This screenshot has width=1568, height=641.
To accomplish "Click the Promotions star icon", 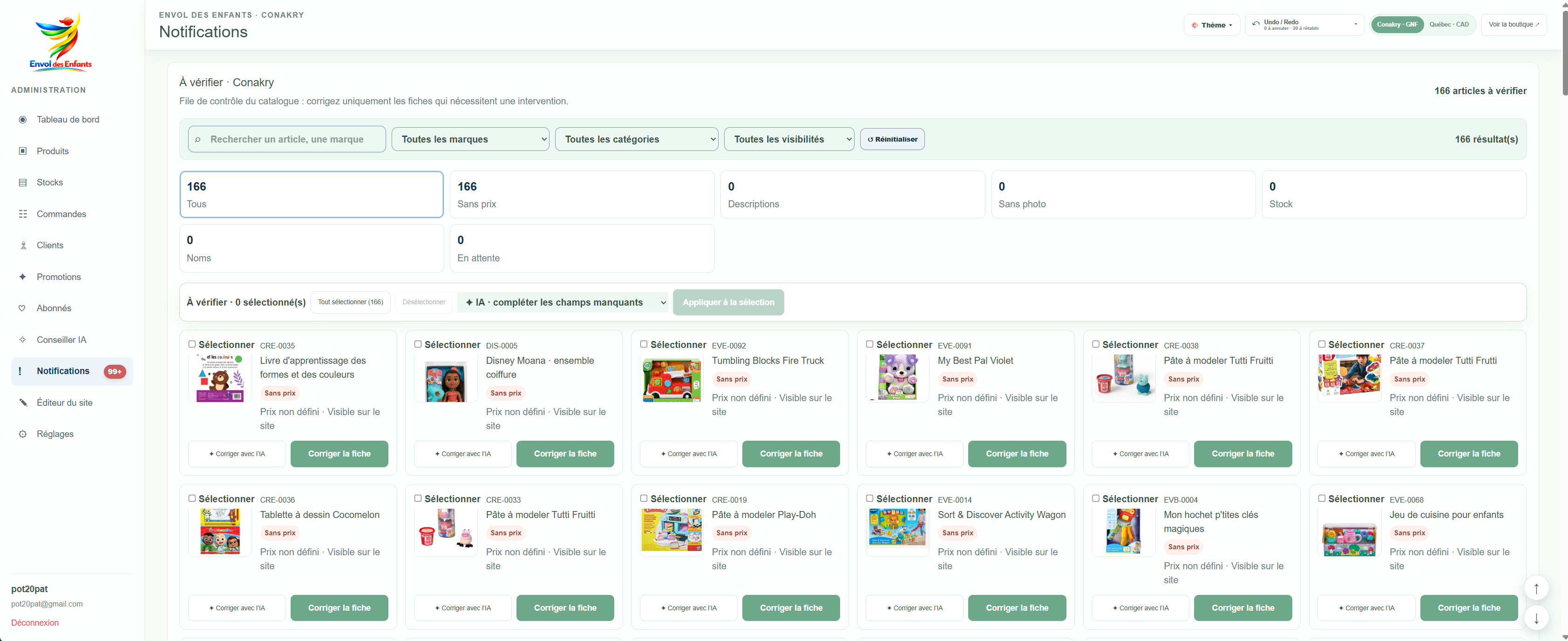I will click(x=22, y=277).
